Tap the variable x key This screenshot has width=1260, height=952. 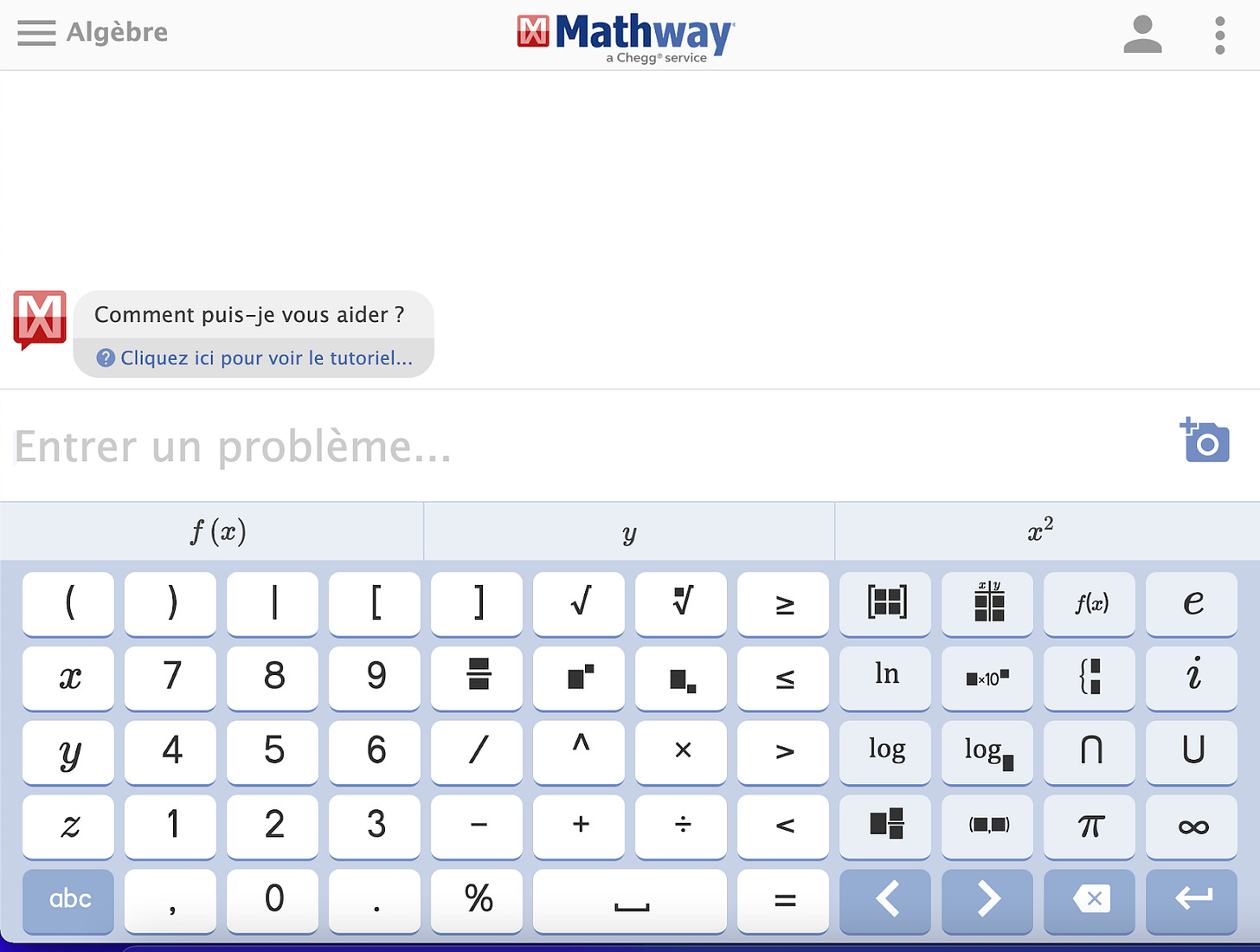(x=68, y=679)
